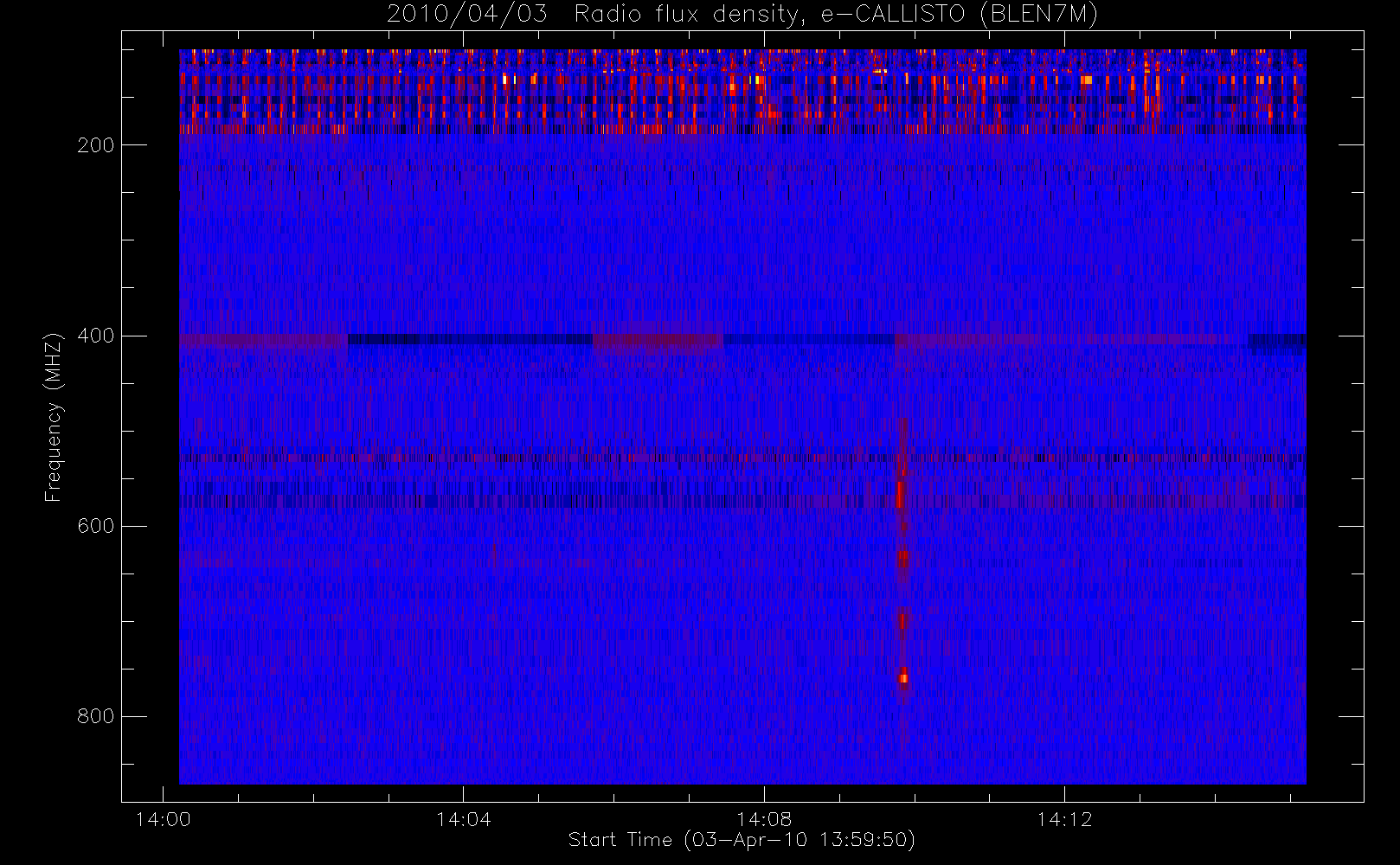The height and width of the screenshot is (865, 1400).
Task: Click the plot title 'Radio flux density, e-CALLISTO (BLEN7M)'
Action: click(836, 15)
